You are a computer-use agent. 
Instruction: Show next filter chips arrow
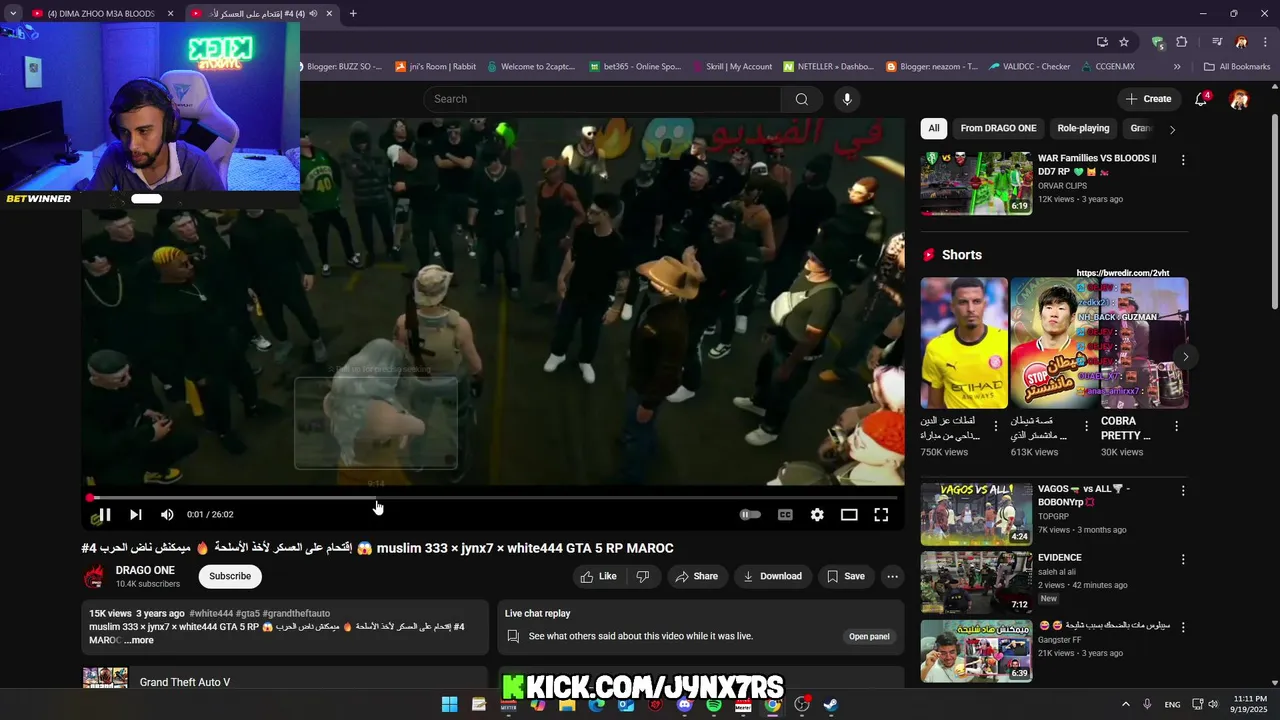(x=1172, y=129)
